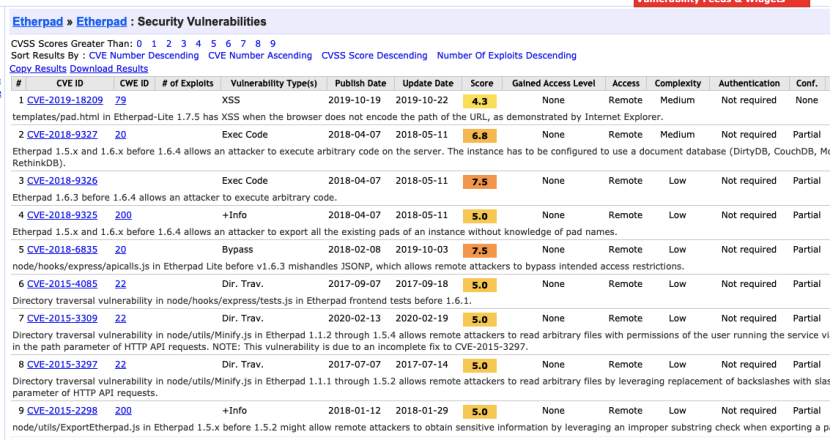Click the CVE-2015-4085 directory traversal description
The image size is (832, 442).
242,301
